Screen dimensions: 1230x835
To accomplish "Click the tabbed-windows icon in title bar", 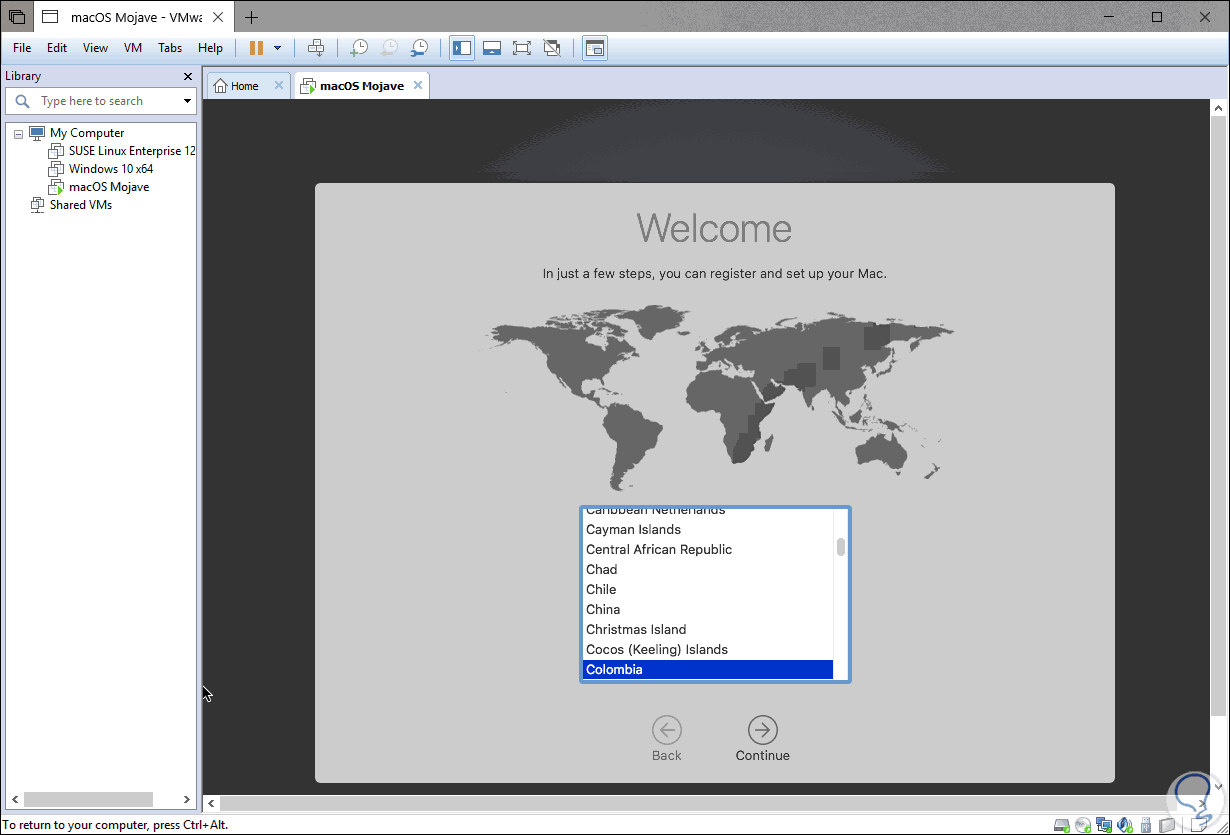I will 17,17.
